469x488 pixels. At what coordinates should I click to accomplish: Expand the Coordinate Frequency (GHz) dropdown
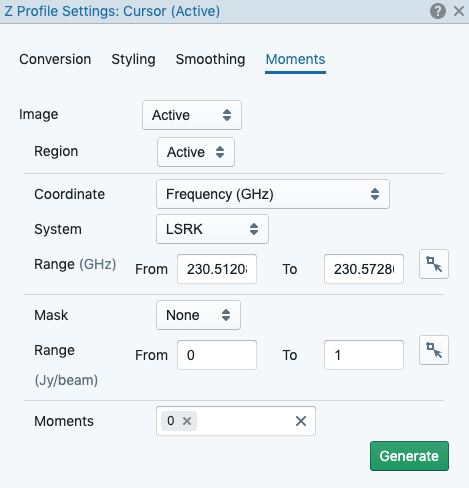pos(273,194)
